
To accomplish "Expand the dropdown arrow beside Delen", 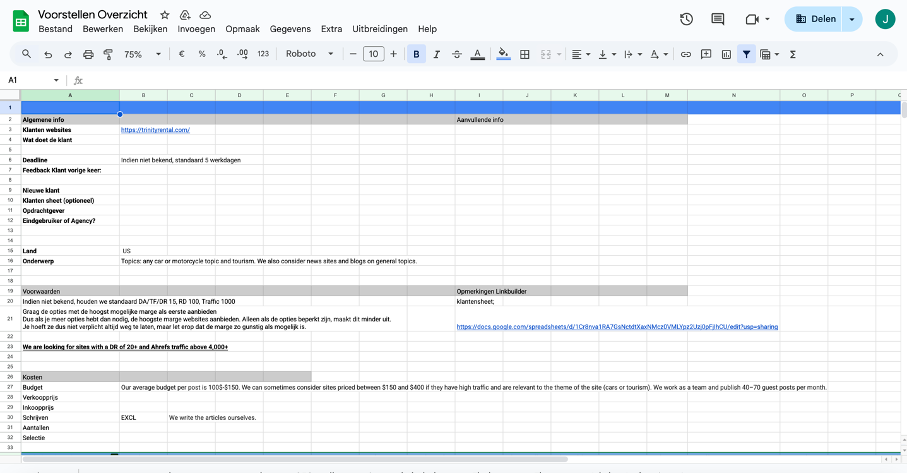I will pos(851,19).
